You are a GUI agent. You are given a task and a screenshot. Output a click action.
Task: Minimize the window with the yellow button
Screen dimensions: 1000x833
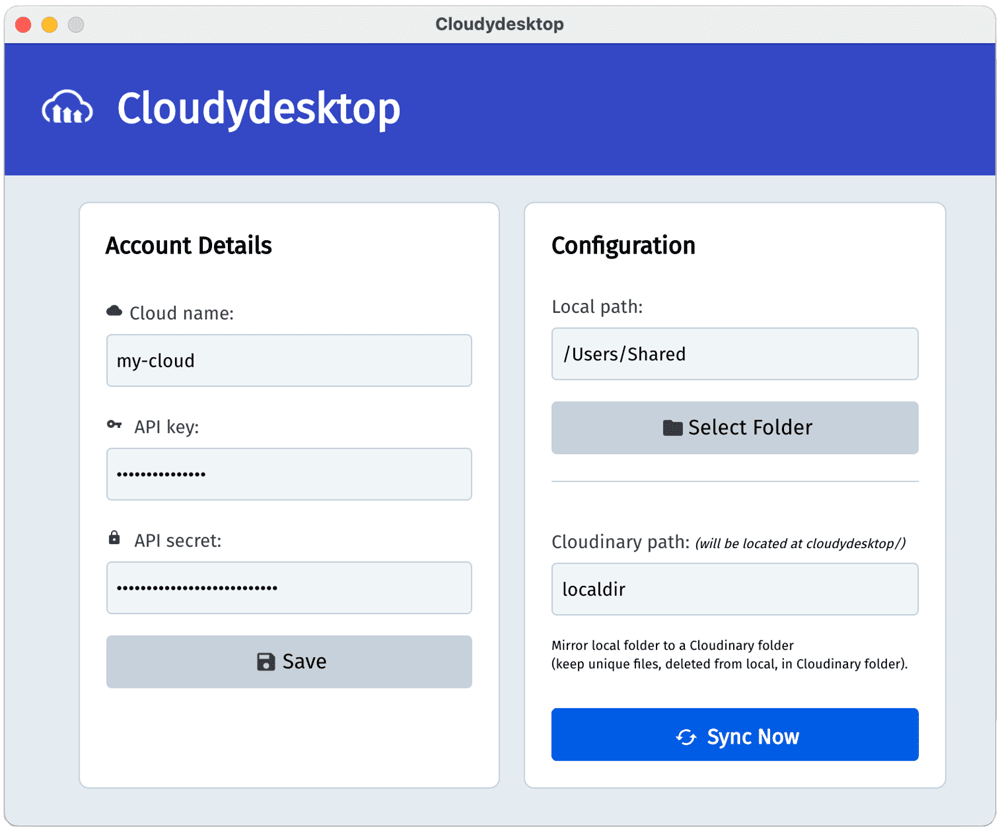click(50, 24)
